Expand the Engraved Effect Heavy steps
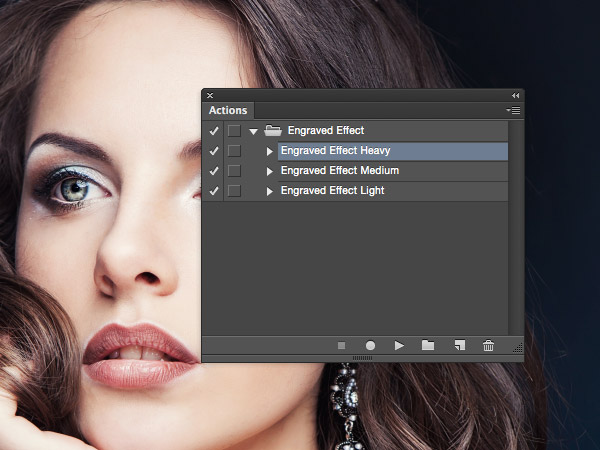 point(269,152)
